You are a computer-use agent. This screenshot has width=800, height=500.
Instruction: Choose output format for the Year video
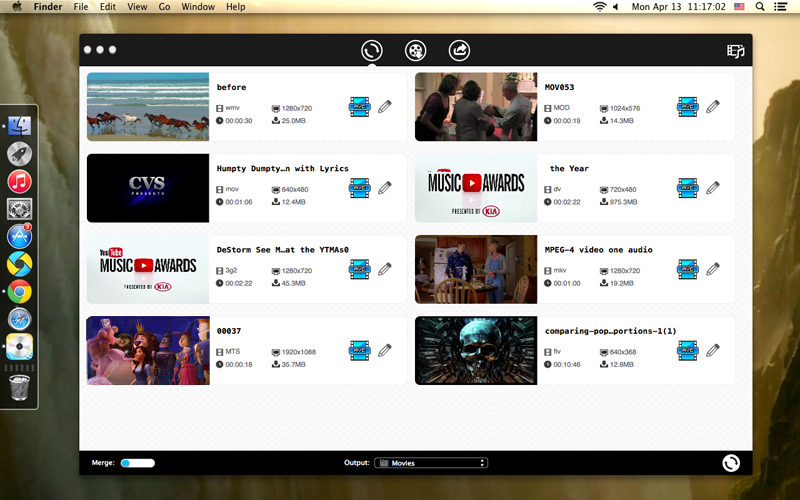click(688, 188)
